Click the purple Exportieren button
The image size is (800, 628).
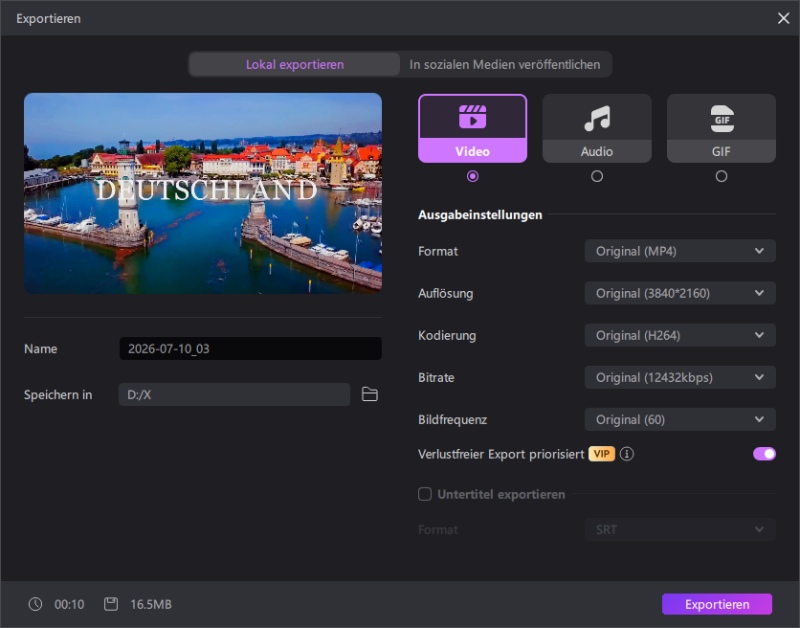(x=717, y=604)
